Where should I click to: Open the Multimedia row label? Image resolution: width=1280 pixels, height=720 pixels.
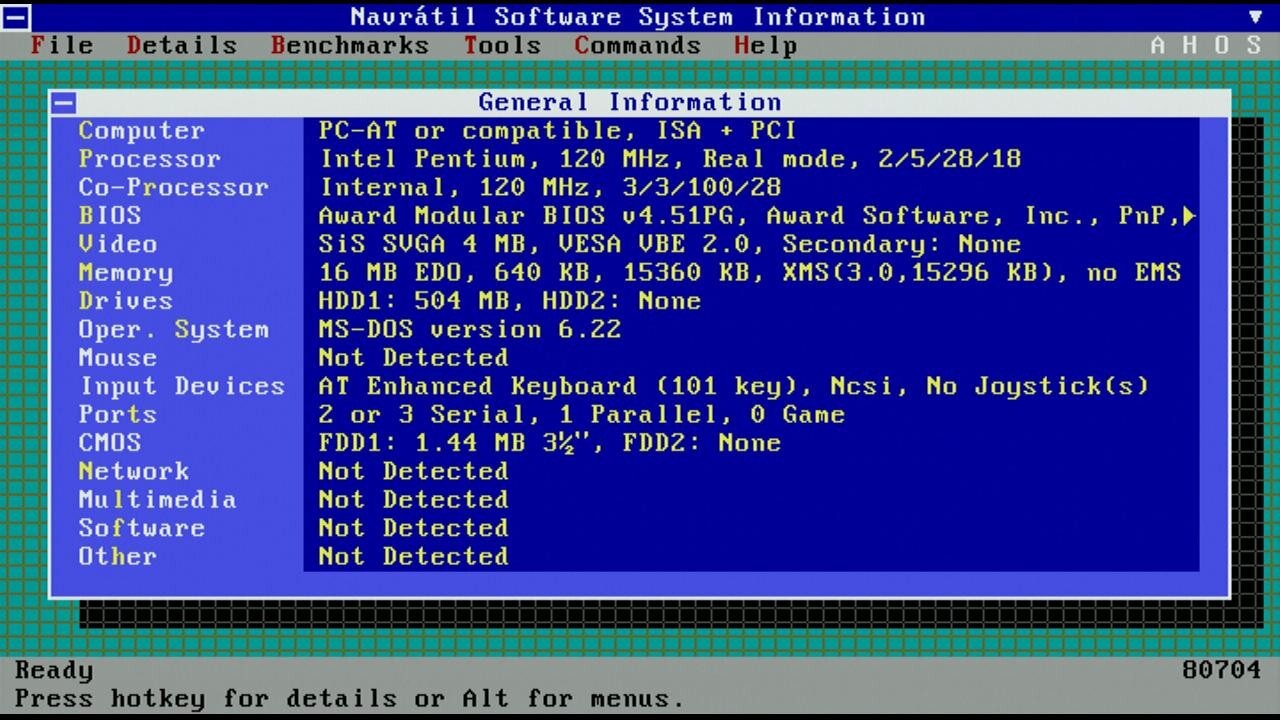point(158,499)
